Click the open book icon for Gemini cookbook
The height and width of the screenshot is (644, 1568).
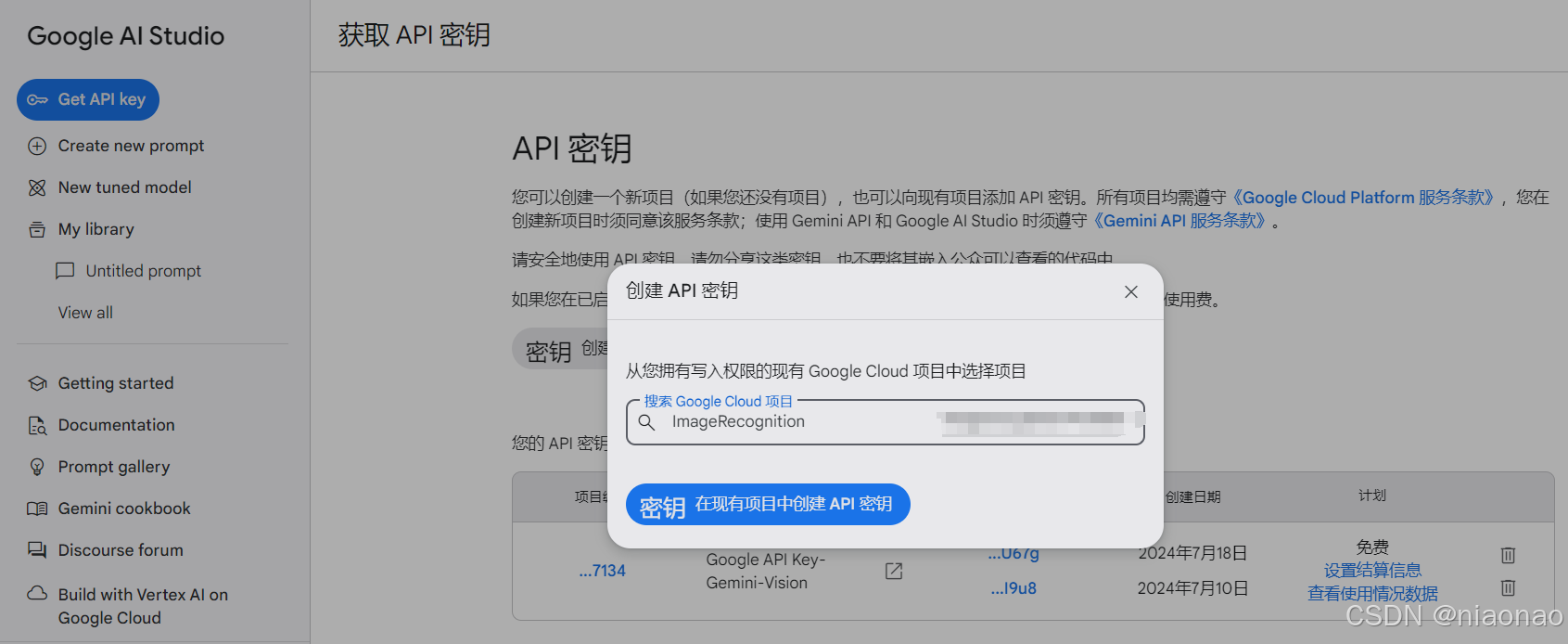(x=37, y=509)
